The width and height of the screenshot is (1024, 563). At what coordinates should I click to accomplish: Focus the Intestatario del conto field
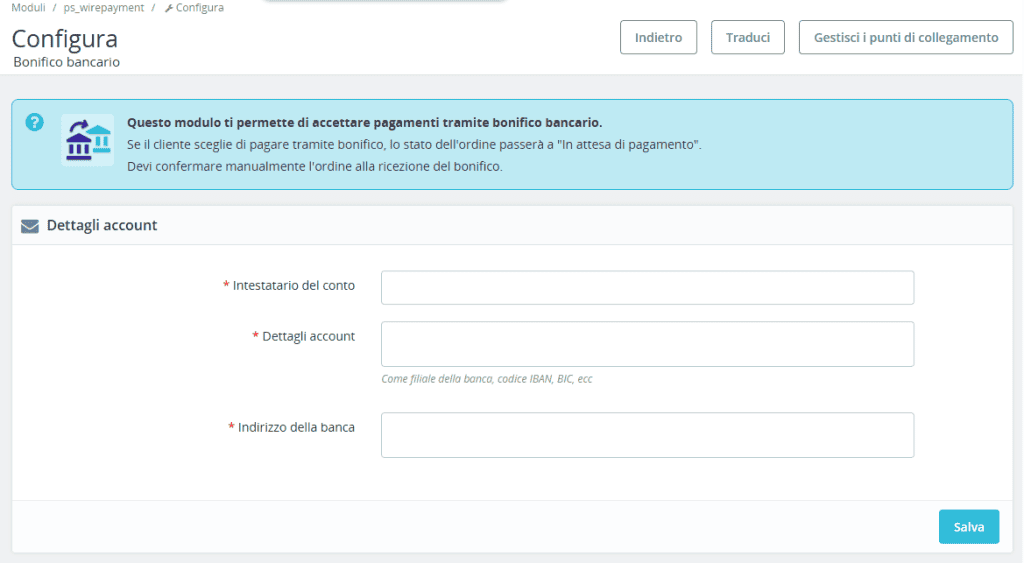coord(647,287)
